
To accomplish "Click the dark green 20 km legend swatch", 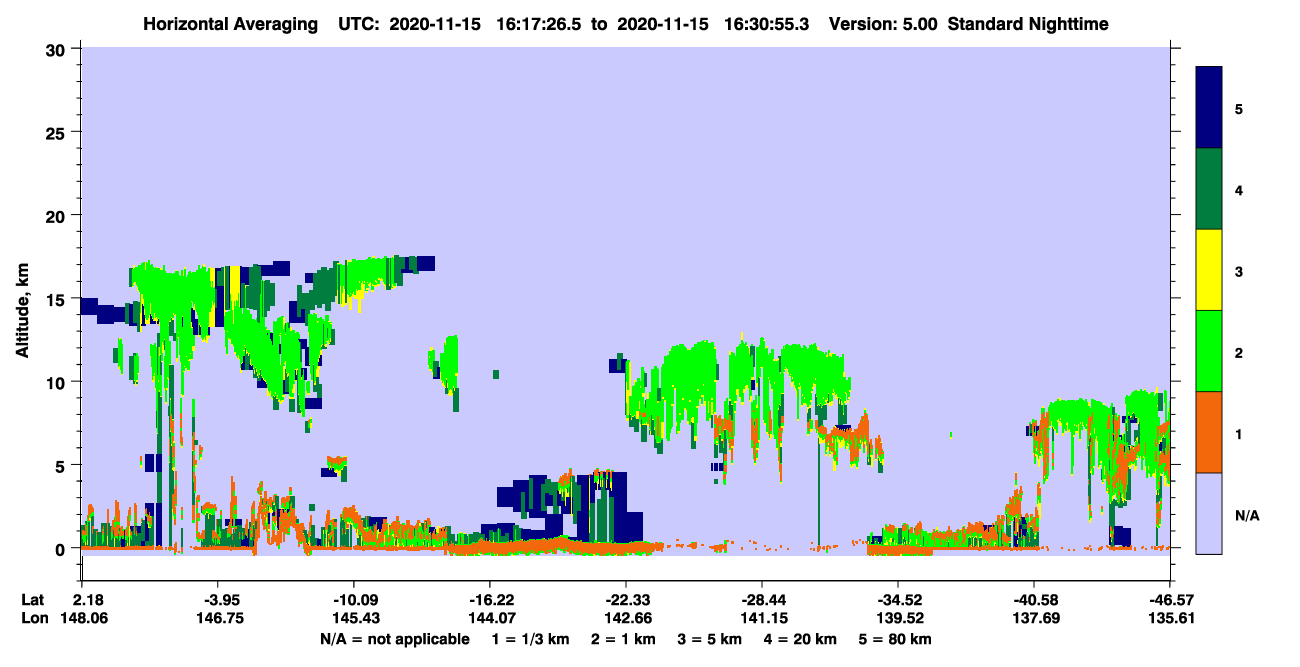I will (1209, 189).
